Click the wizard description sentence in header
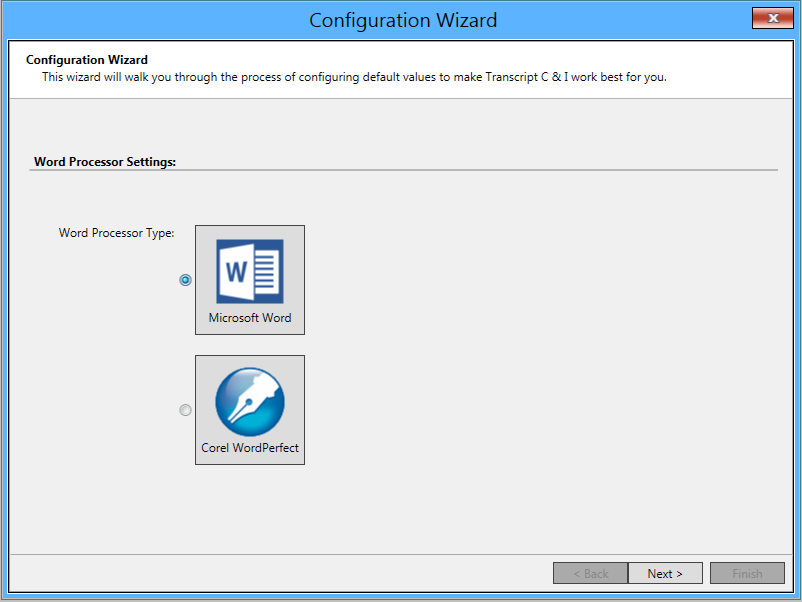802x602 pixels. tap(354, 77)
